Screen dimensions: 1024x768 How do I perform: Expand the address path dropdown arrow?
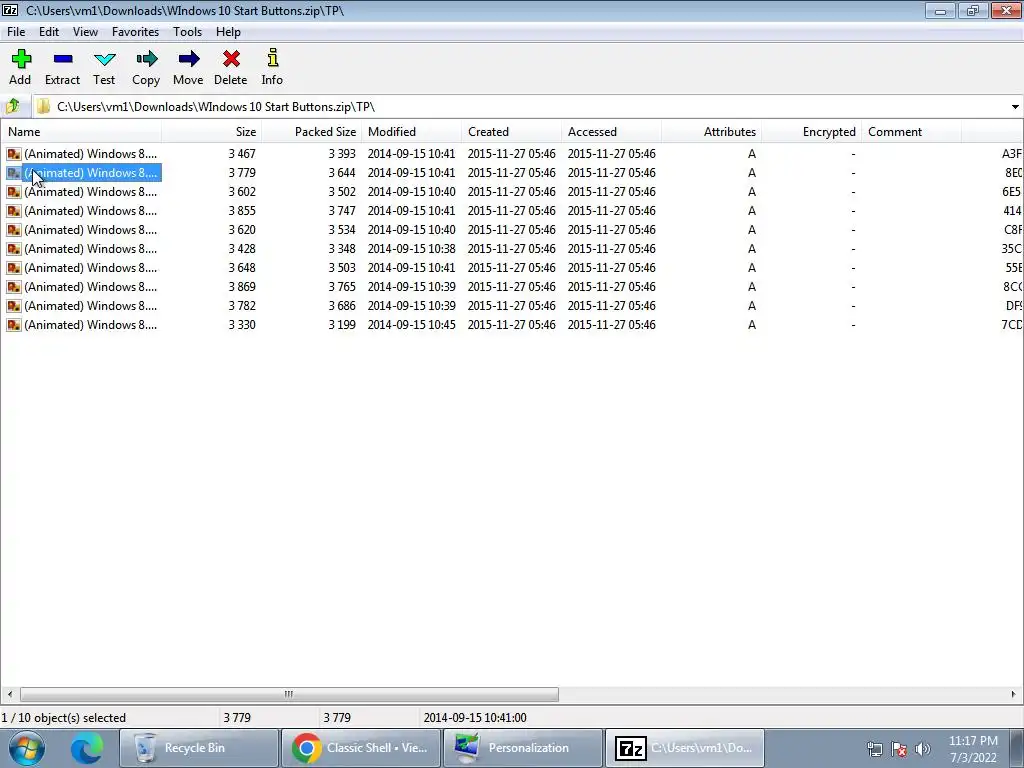click(x=1015, y=106)
